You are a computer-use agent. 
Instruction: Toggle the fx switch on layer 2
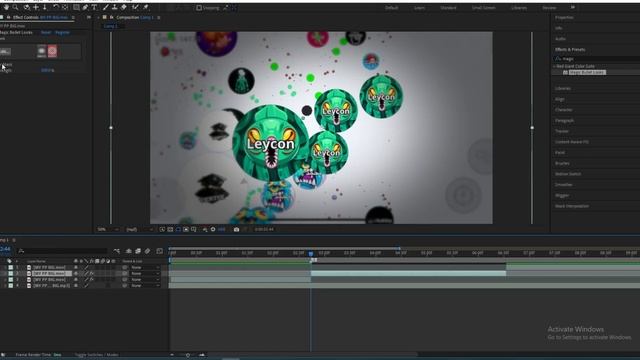pyautogui.click(x=92, y=273)
